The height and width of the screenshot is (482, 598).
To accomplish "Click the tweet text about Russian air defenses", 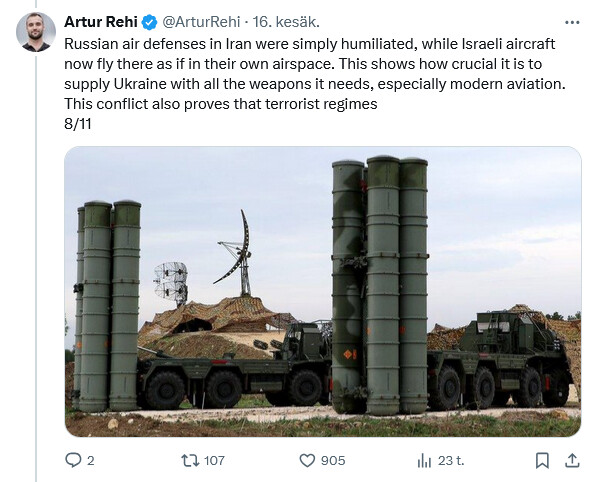I will (315, 74).
